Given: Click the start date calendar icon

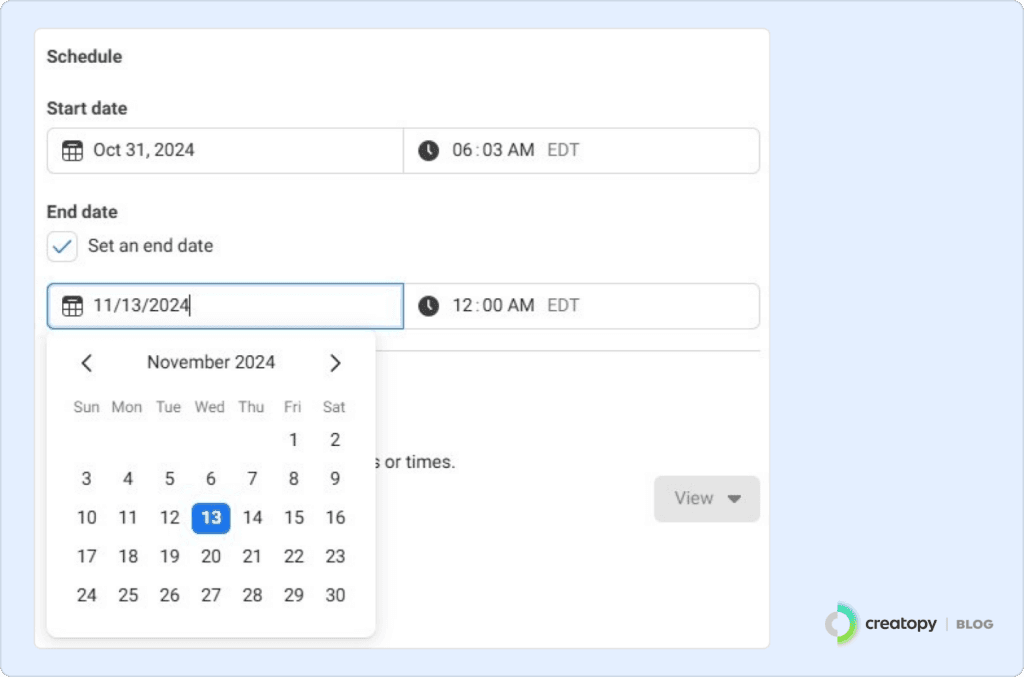Looking at the screenshot, I should tap(72, 151).
